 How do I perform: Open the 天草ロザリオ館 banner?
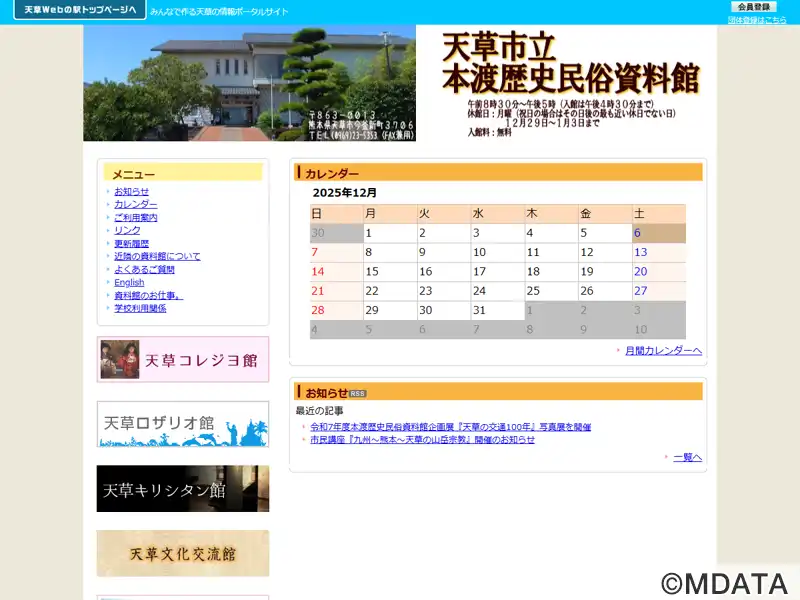(x=183, y=424)
